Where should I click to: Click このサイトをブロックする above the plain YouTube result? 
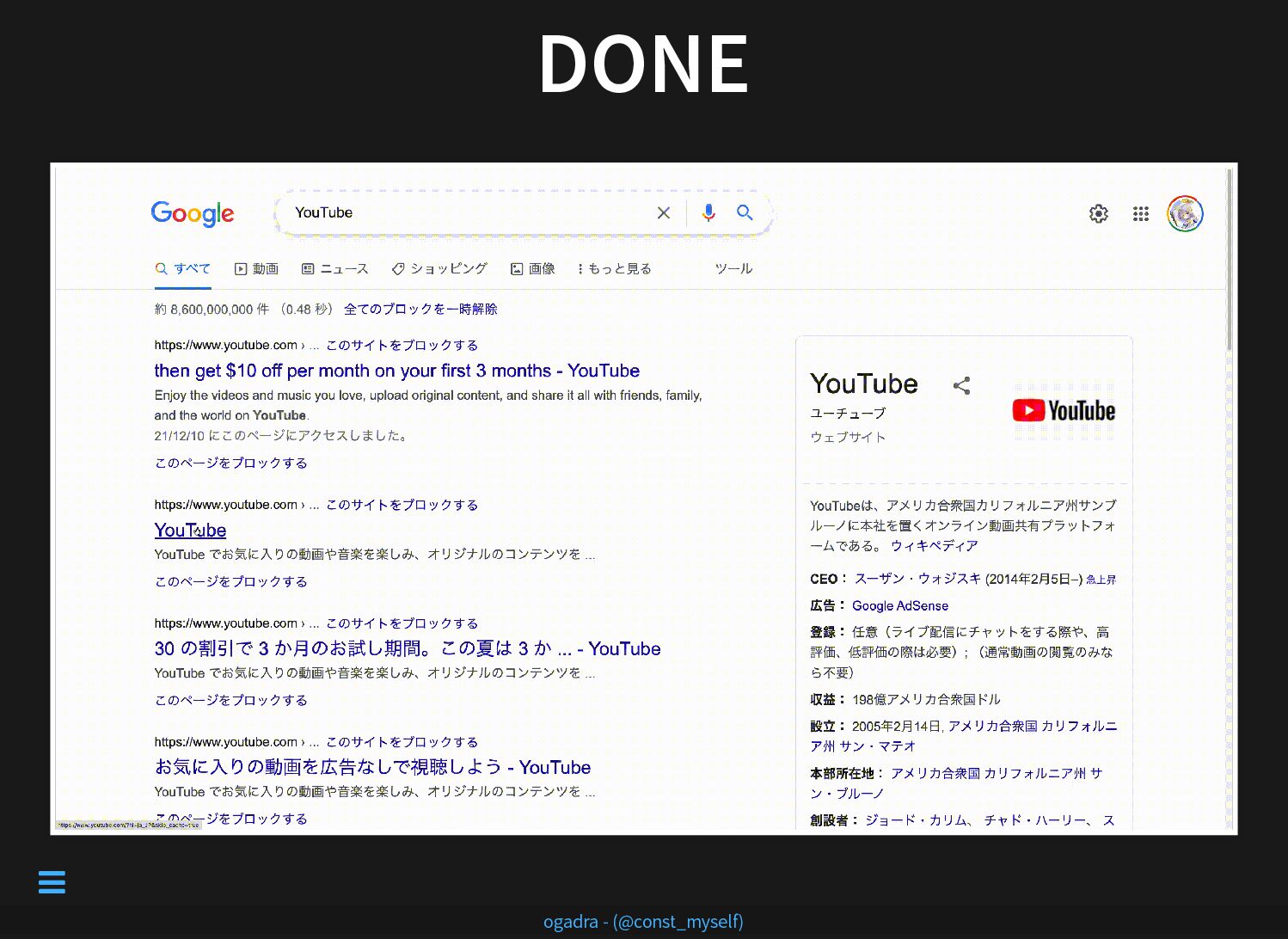point(402,505)
